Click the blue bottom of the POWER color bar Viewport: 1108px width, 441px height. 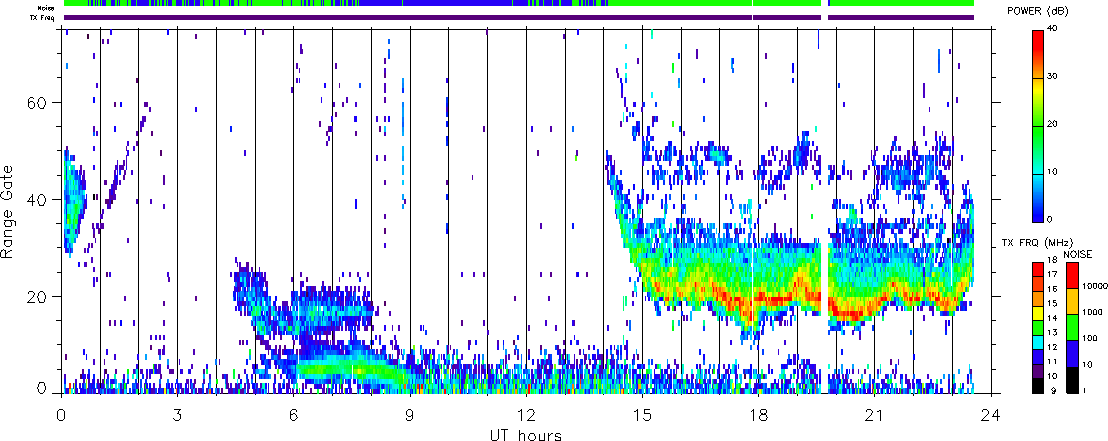click(x=1038, y=211)
